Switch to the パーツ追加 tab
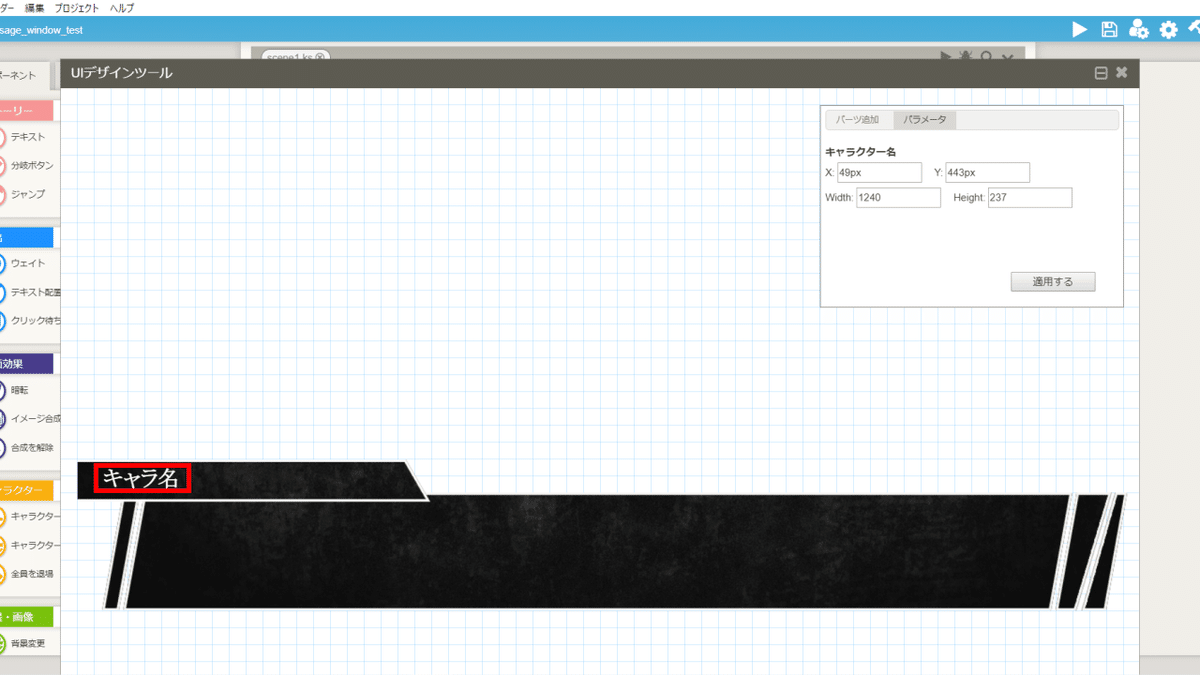 click(858, 120)
